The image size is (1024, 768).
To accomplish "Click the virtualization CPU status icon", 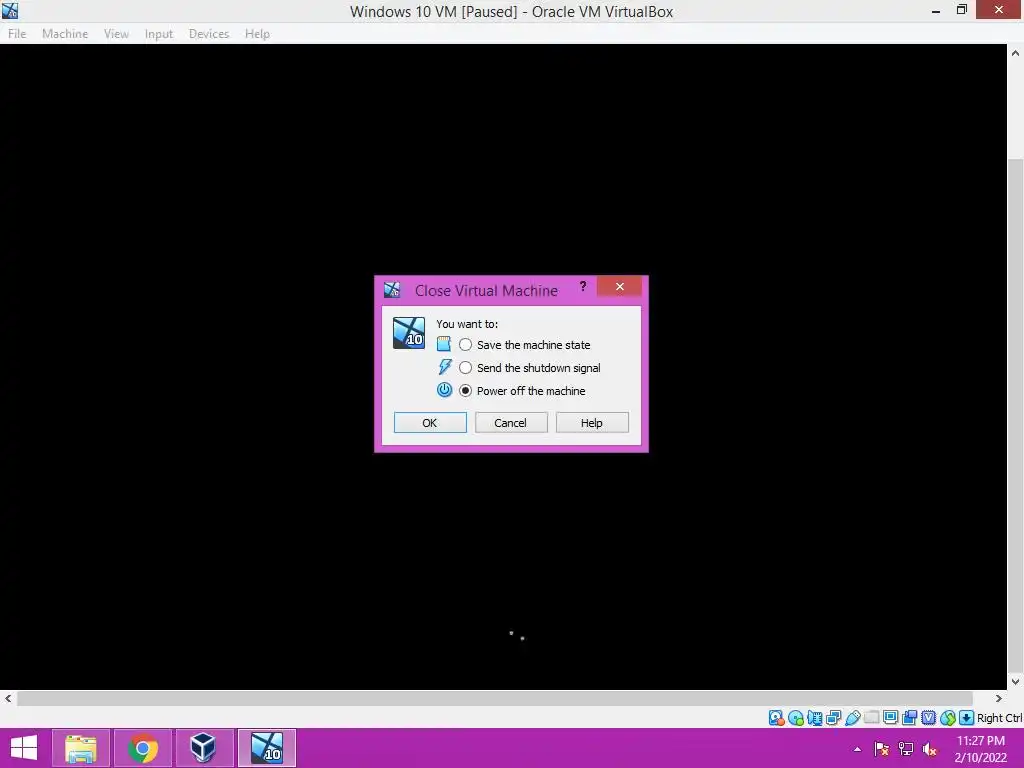I will click(928, 718).
